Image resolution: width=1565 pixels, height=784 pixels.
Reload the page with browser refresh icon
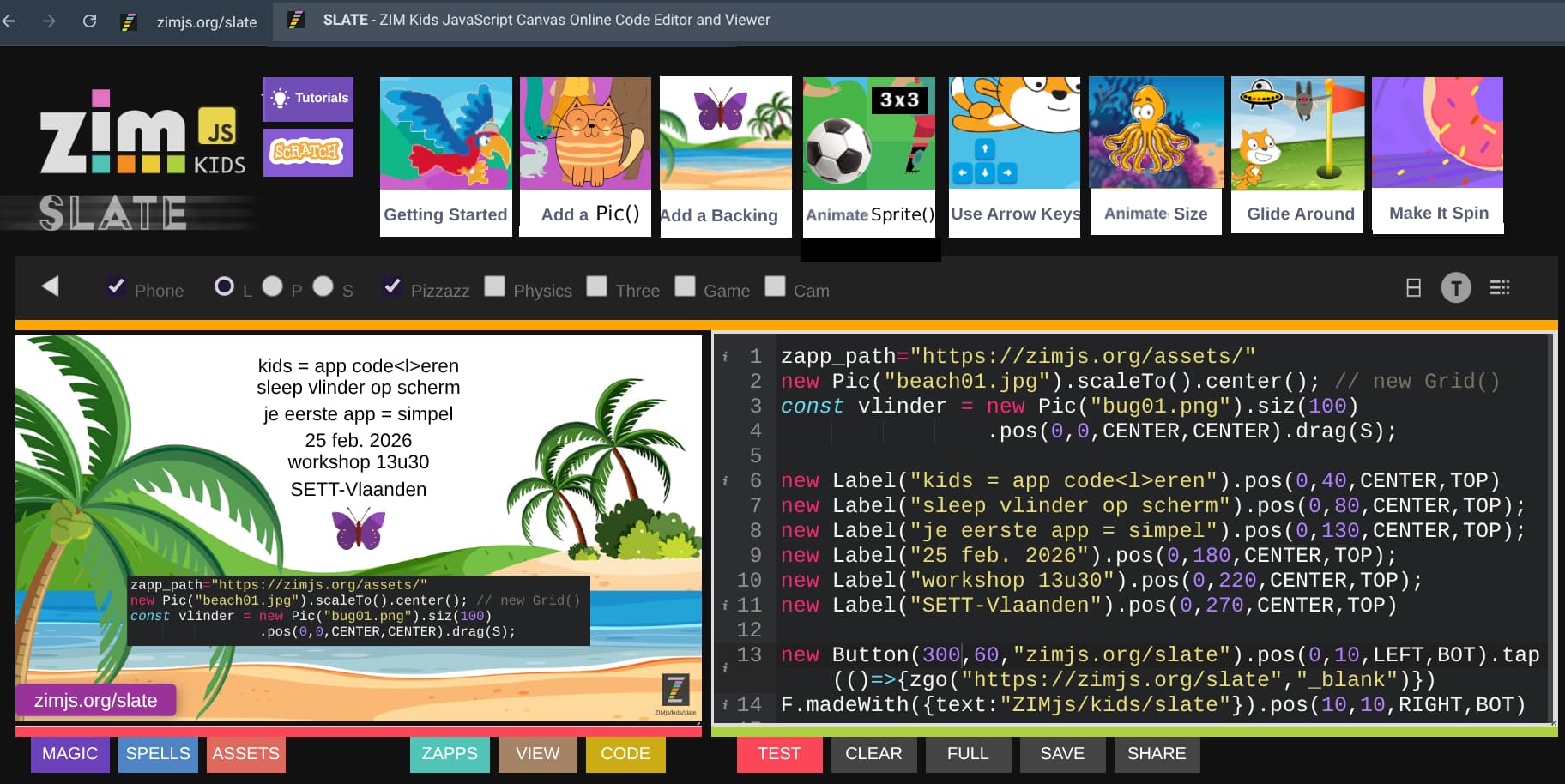[x=89, y=21]
